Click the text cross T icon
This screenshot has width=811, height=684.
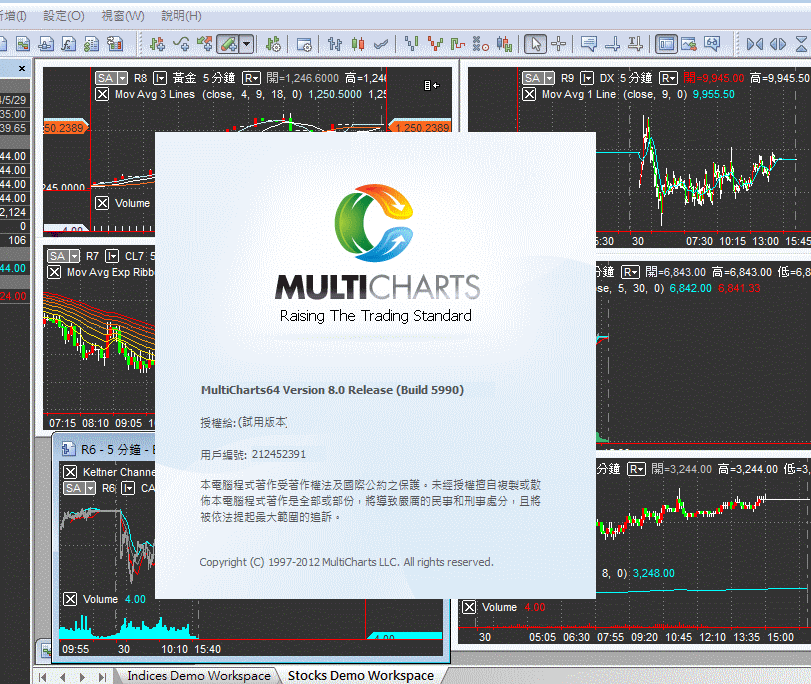(635, 44)
